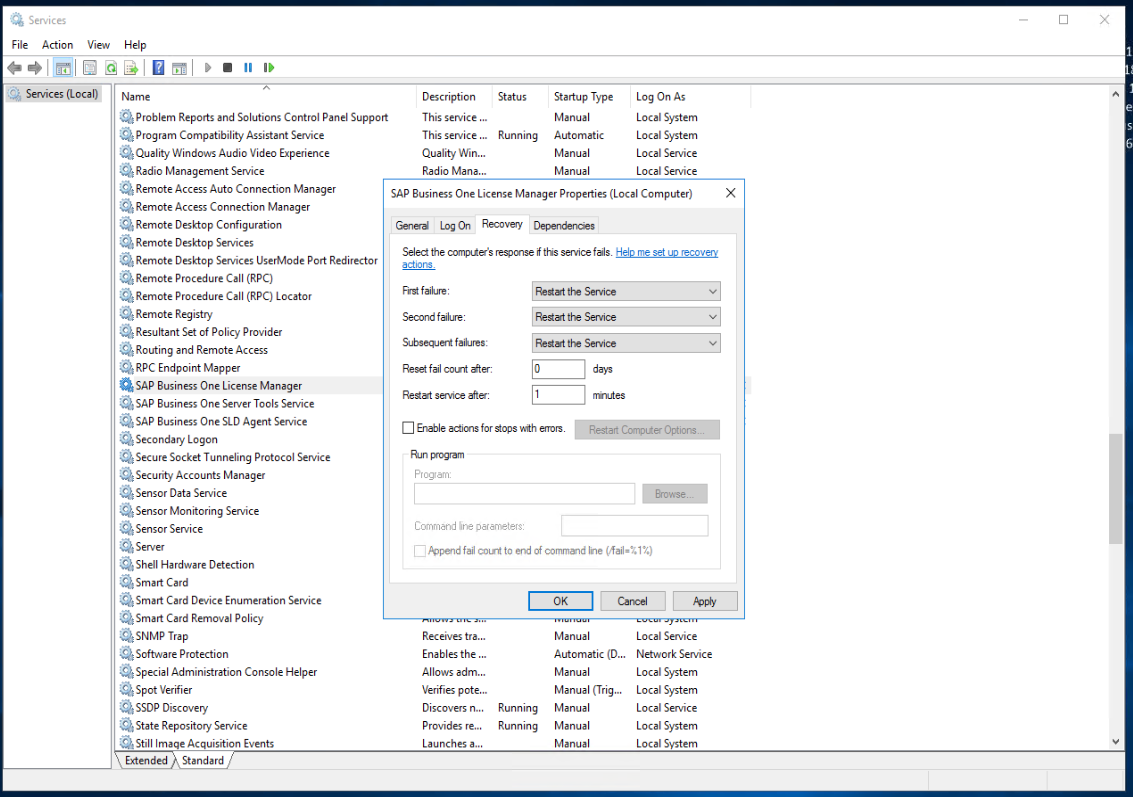
Task: Click the Forward arrow toolbar icon
Action: [x=35, y=68]
